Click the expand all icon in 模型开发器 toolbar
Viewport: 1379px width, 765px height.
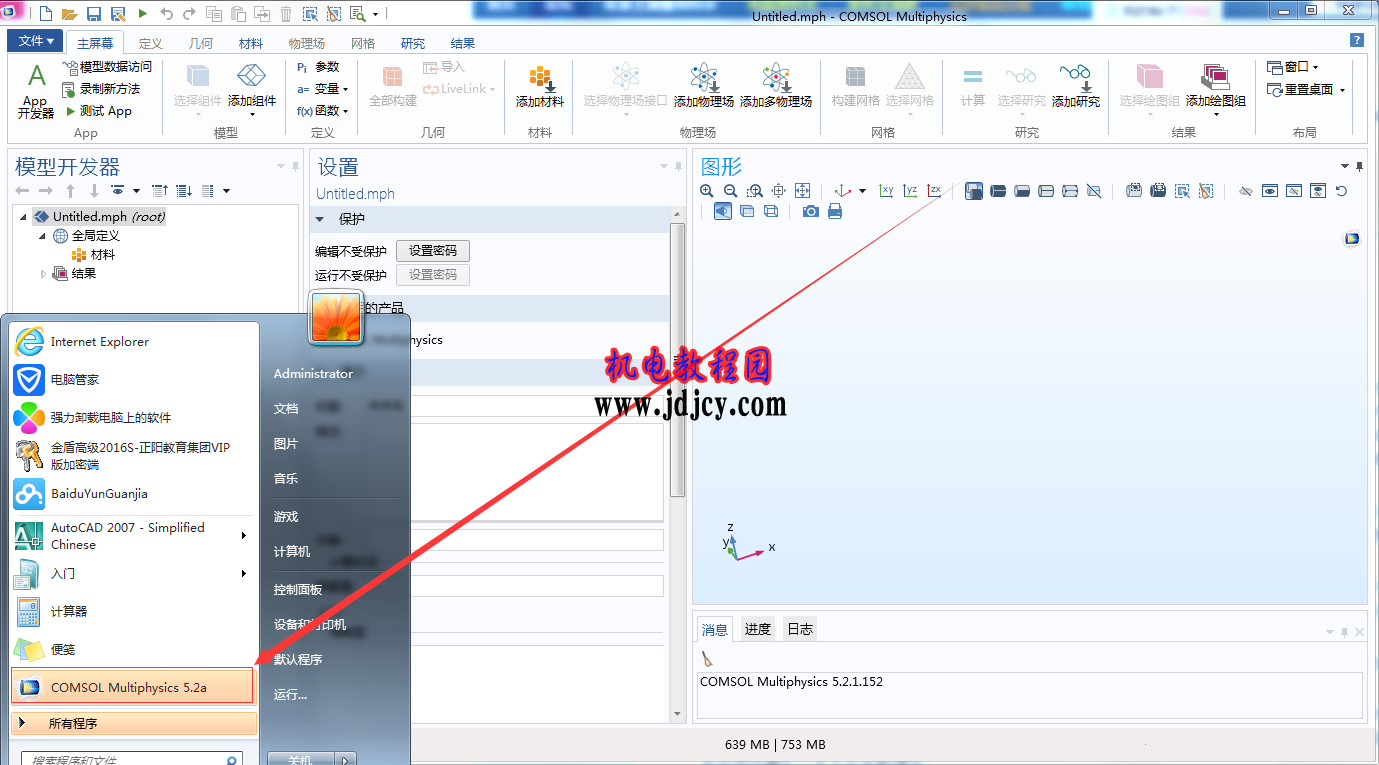pos(184,190)
